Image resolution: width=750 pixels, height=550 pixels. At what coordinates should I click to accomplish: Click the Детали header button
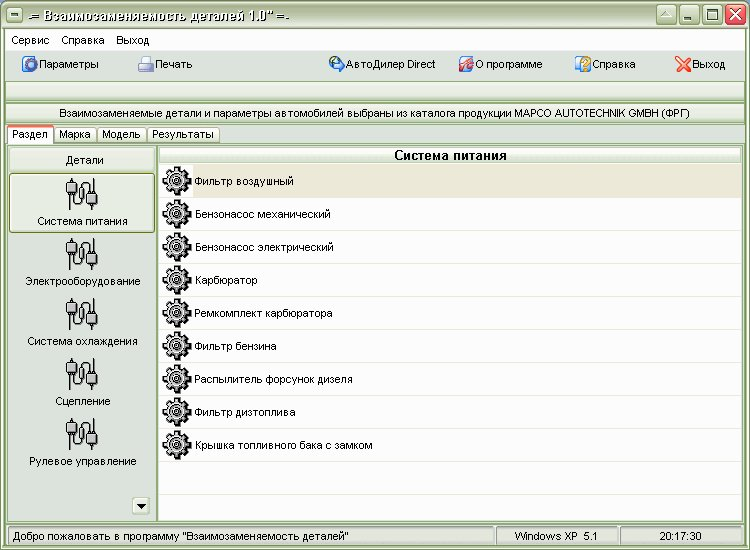pyautogui.click(x=84, y=160)
